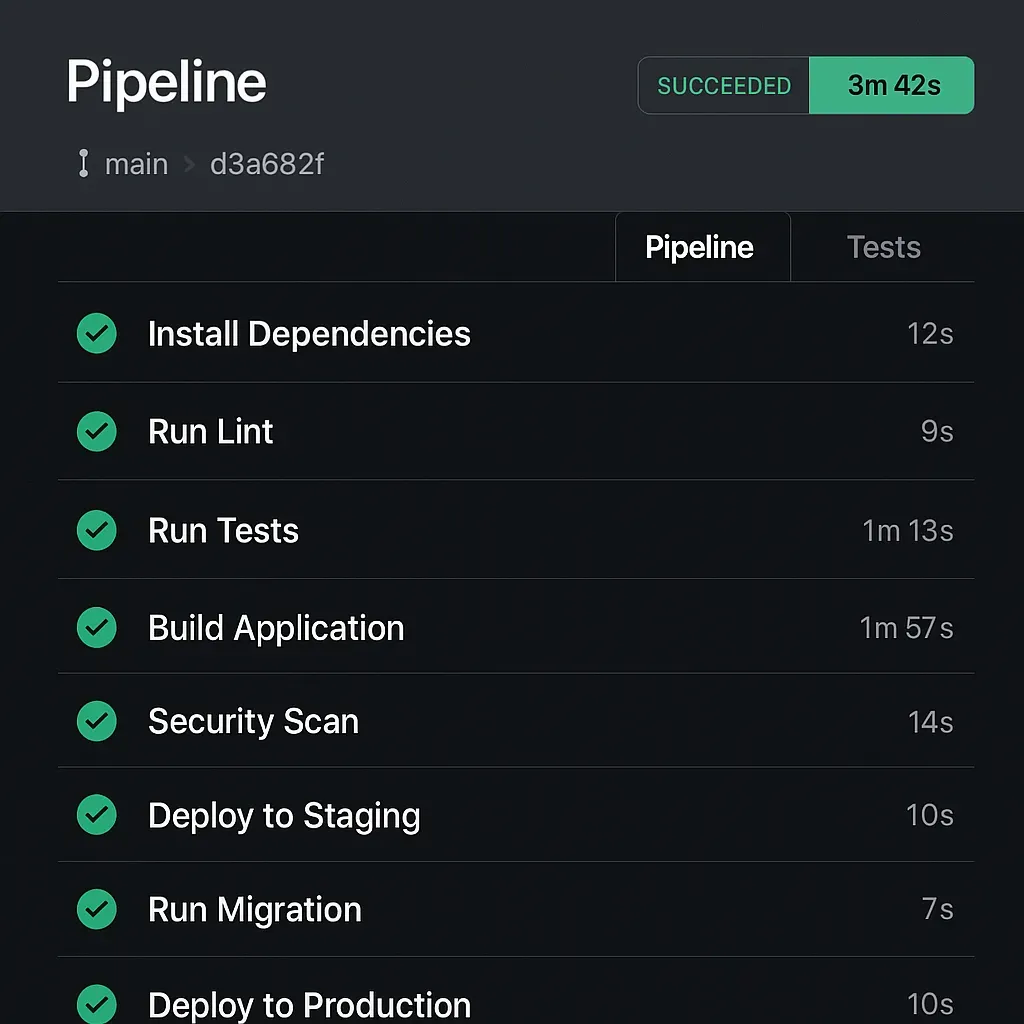Click the Pipeline page heading
This screenshot has height=1024, width=1024.
[x=166, y=82]
